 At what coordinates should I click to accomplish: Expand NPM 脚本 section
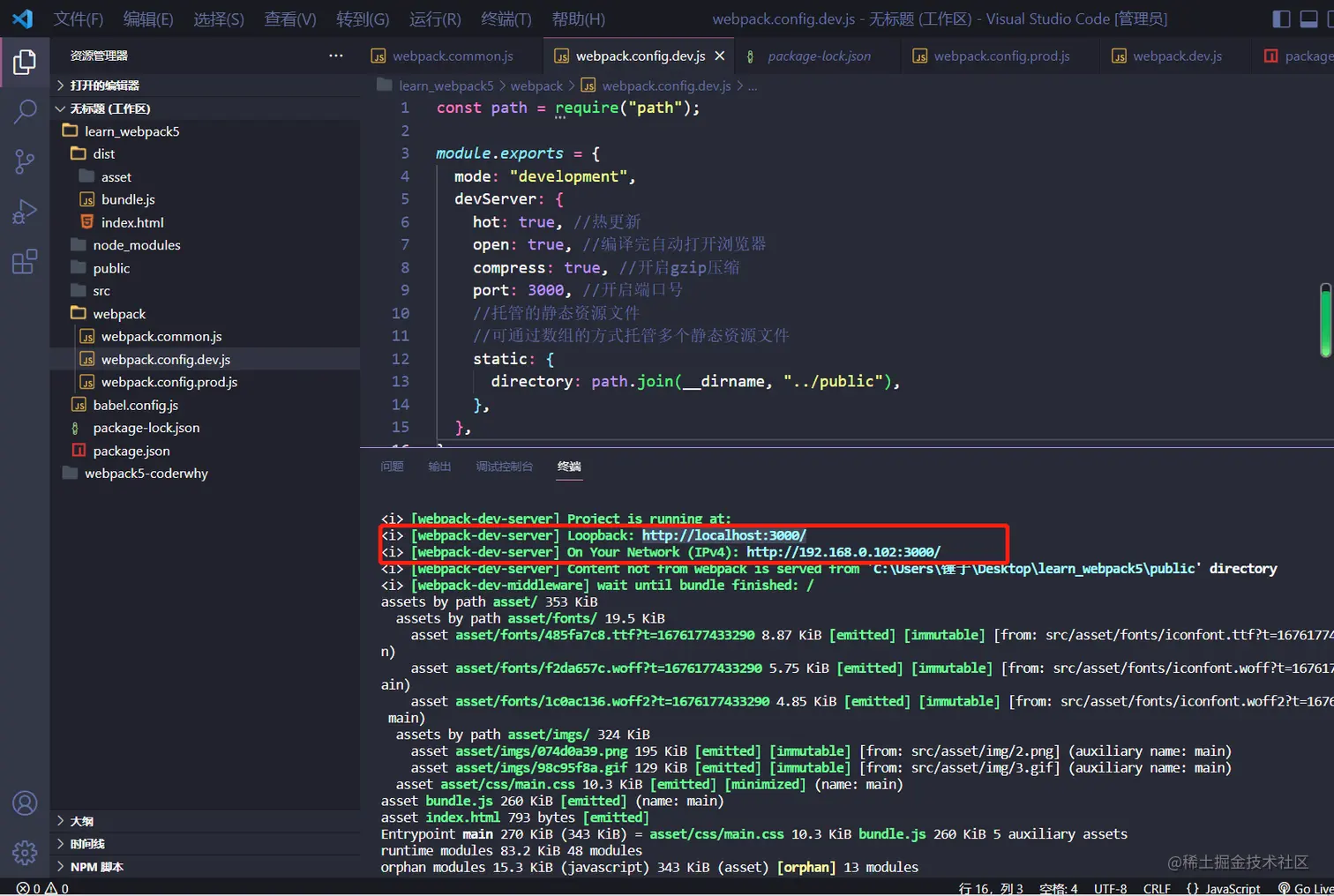pyautogui.click(x=205, y=867)
